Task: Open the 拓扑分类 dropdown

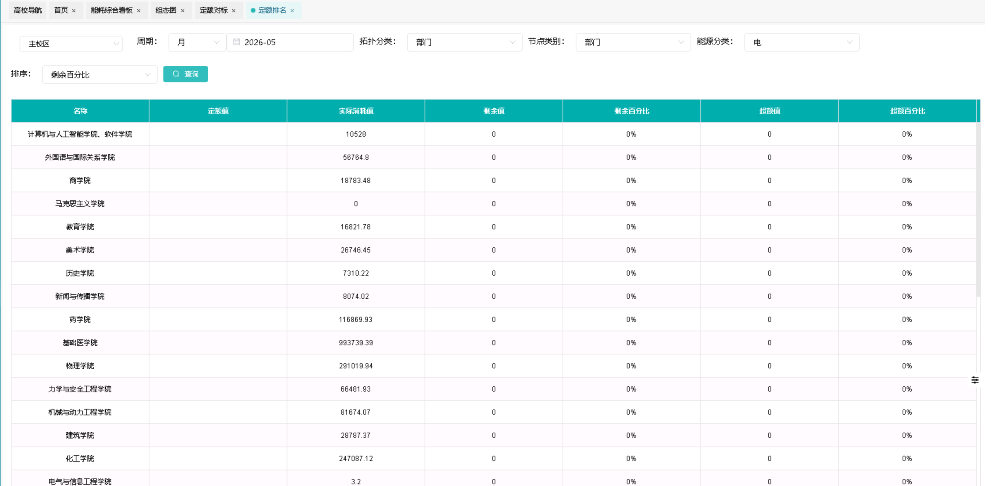Action: [465, 42]
